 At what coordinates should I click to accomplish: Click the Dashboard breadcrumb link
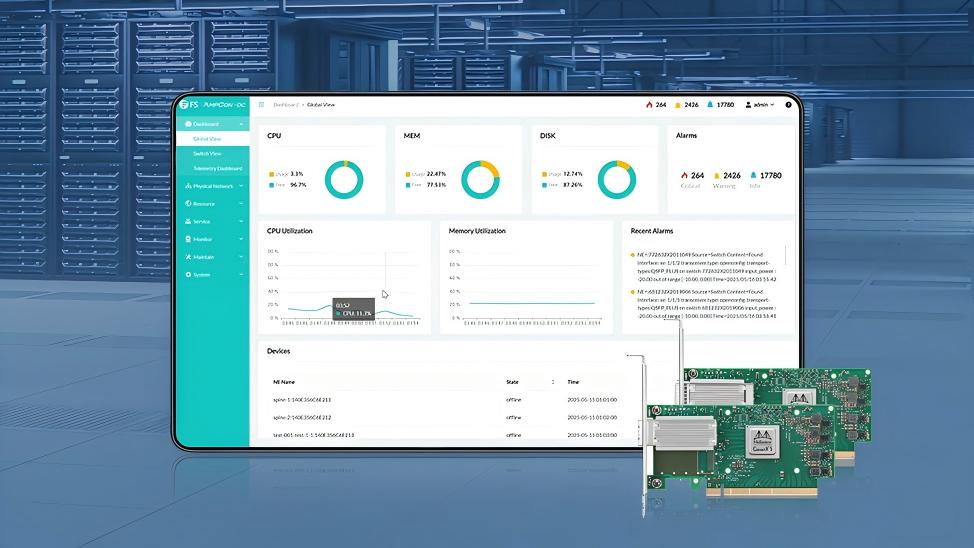286,104
